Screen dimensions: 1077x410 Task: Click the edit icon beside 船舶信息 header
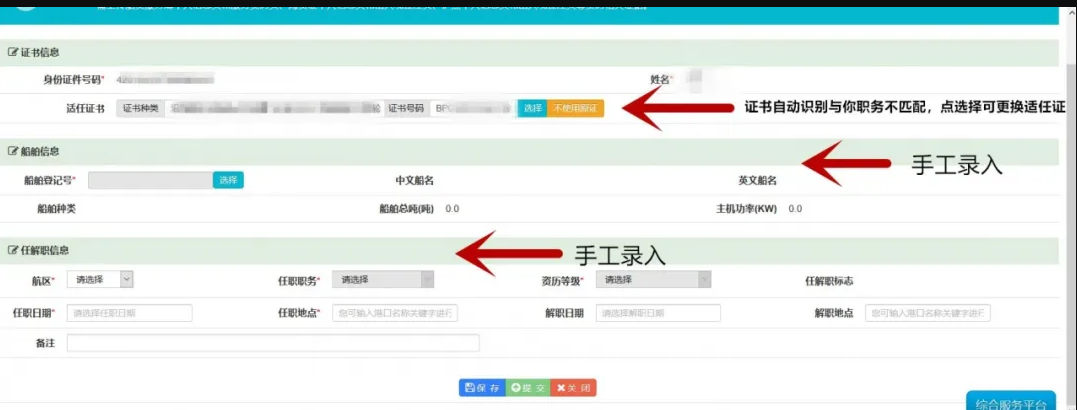[12, 151]
